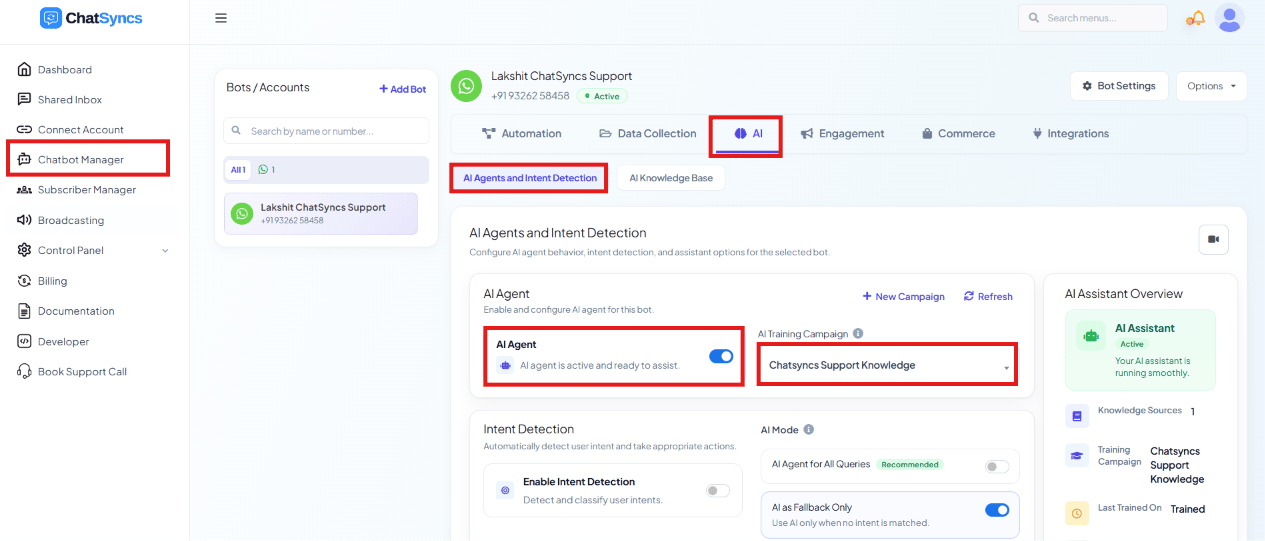Viewport: 1265px width, 541px height.
Task: Select the All 1 filter tab
Action: click(x=238, y=170)
